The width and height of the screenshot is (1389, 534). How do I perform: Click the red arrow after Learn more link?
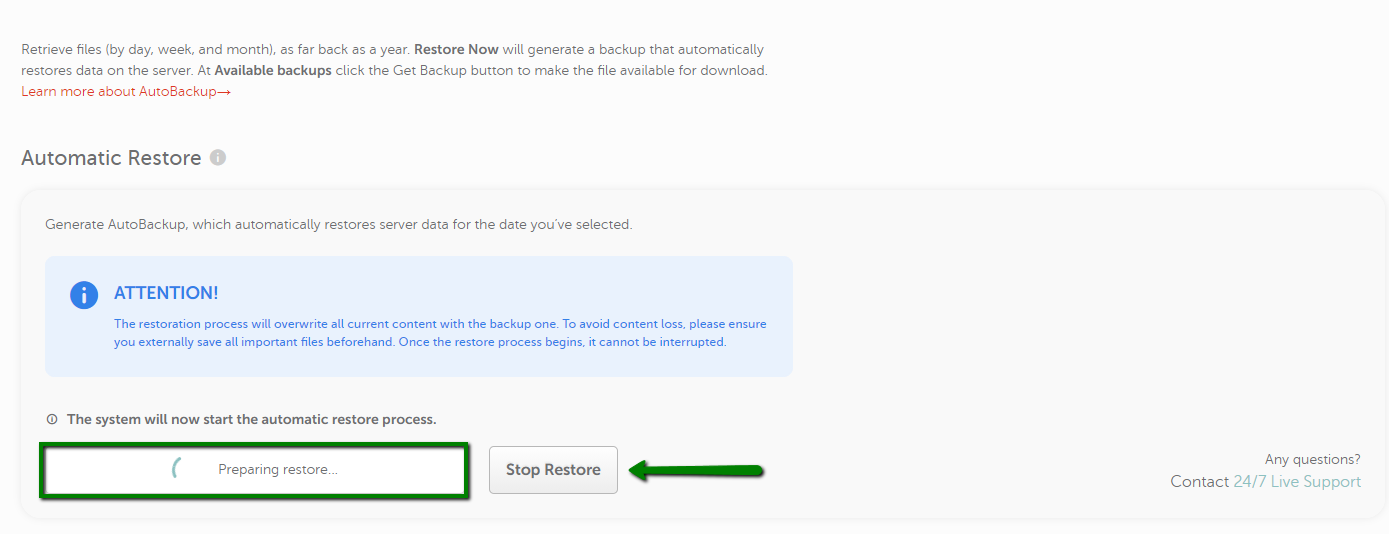(x=224, y=92)
